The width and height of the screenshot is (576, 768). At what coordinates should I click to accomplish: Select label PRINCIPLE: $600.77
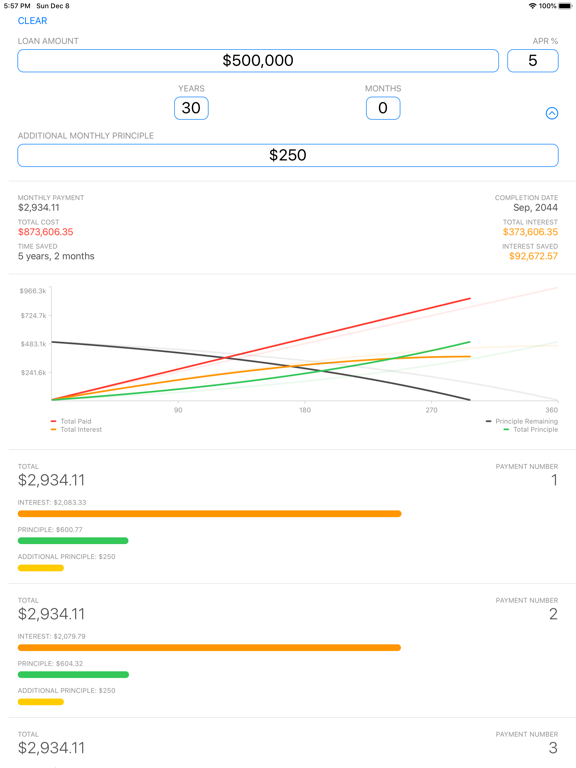click(x=50, y=529)
